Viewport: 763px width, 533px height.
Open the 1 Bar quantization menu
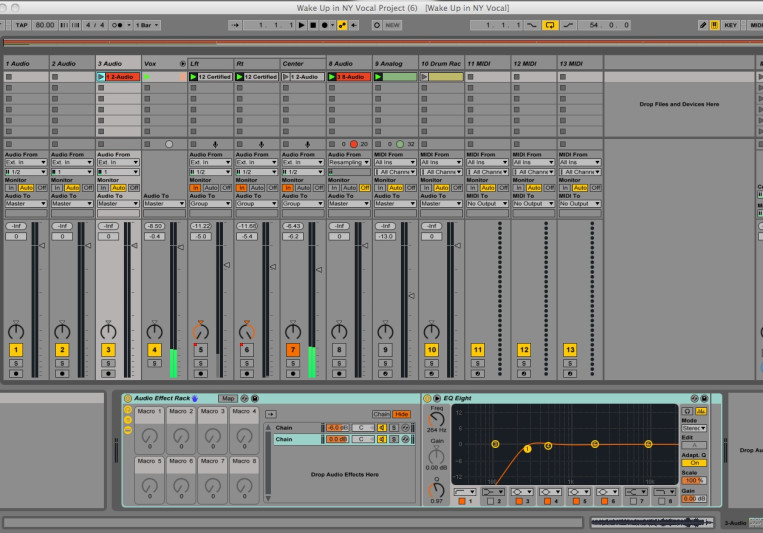[x=147, y=25]
